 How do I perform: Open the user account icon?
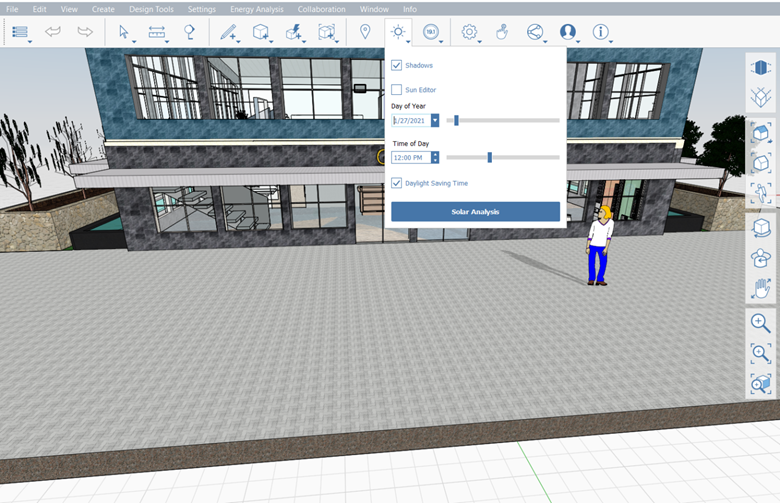tap(568, 32)
